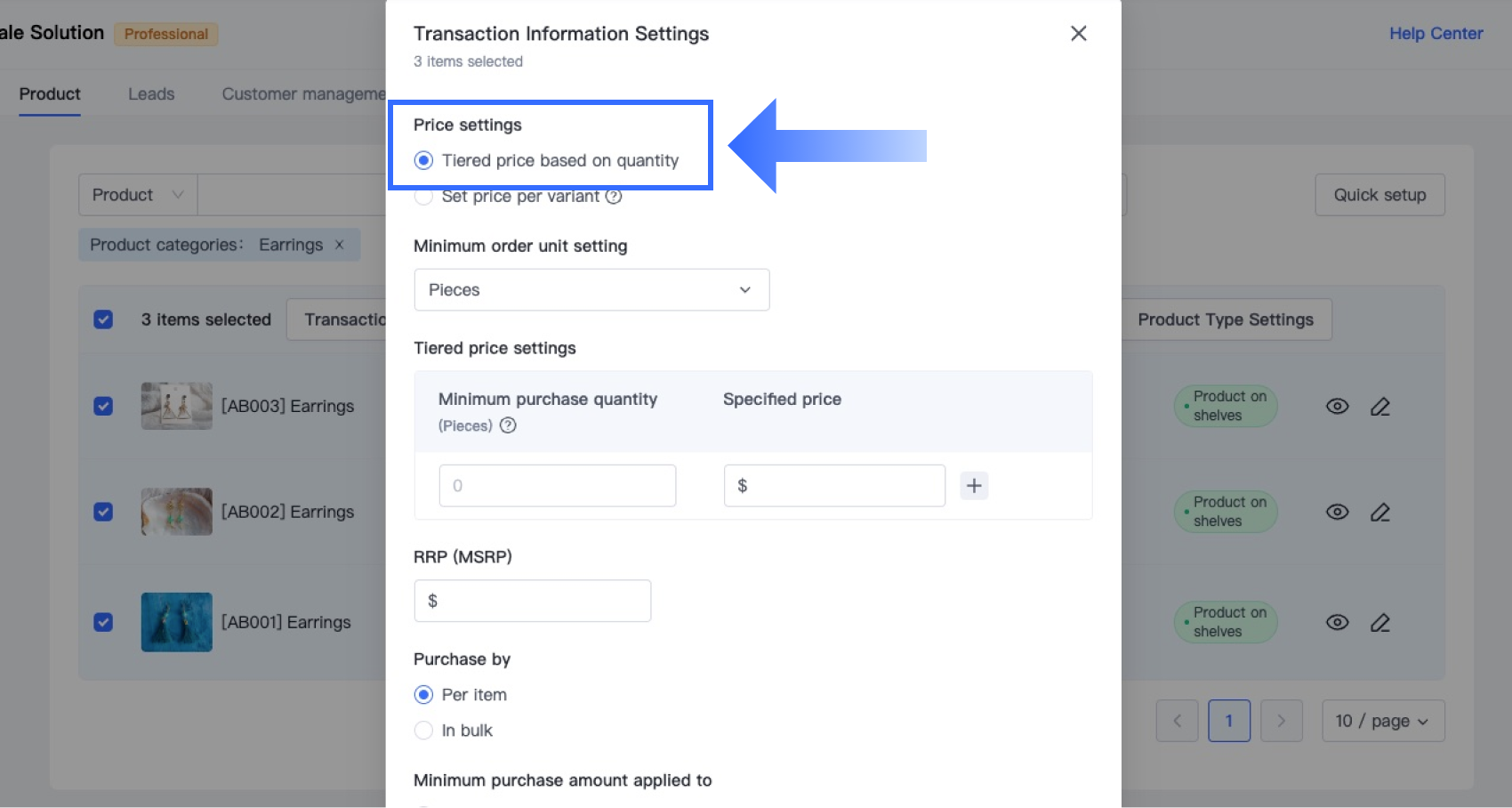Change the 10 / page size dropdown

click(x=1382, y=721)
